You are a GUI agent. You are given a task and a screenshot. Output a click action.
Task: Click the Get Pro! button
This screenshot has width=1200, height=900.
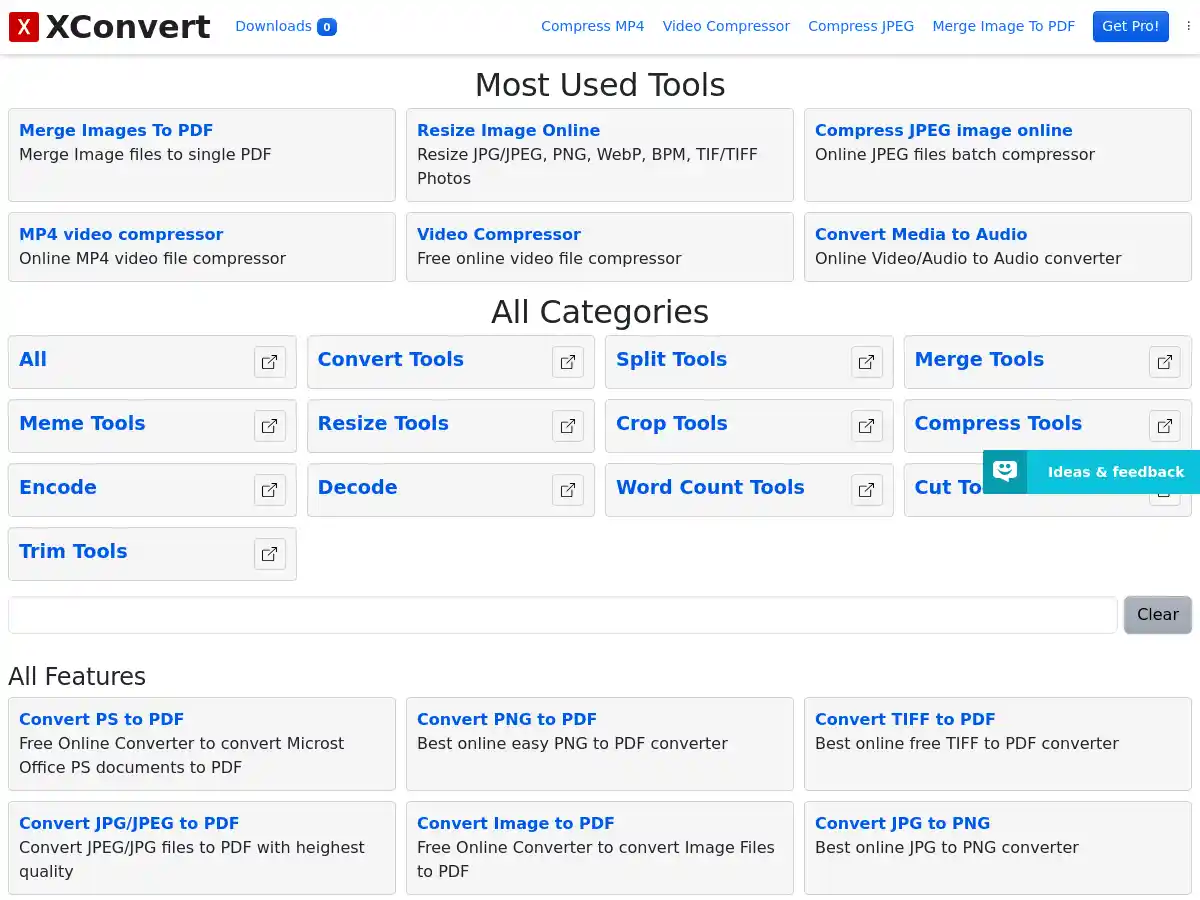(x=1130, y=26)
